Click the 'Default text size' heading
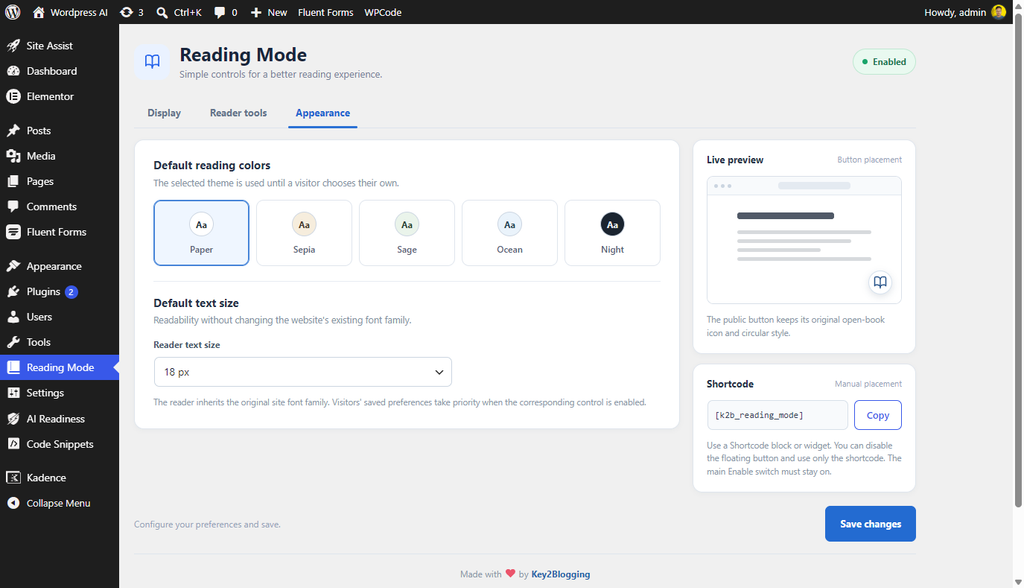1024x588 pixels. coord(196,303)
